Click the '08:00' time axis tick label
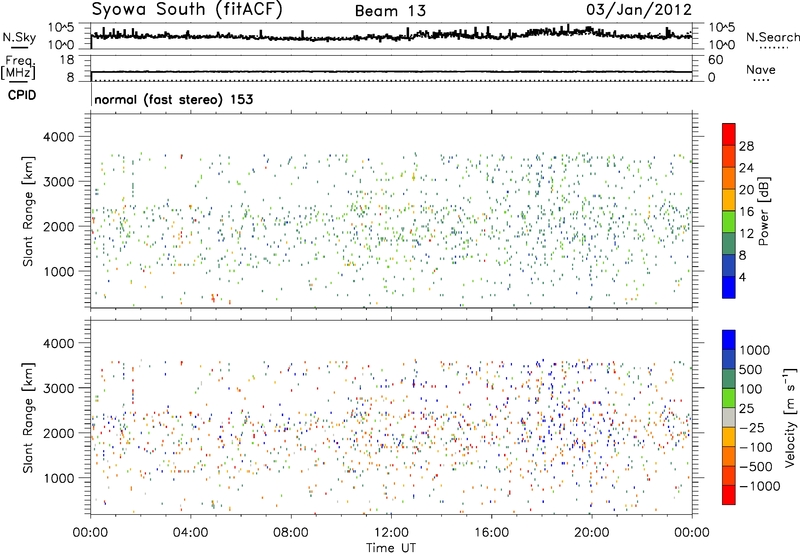Viewport: 800px width, 554px height. point(291,533)
